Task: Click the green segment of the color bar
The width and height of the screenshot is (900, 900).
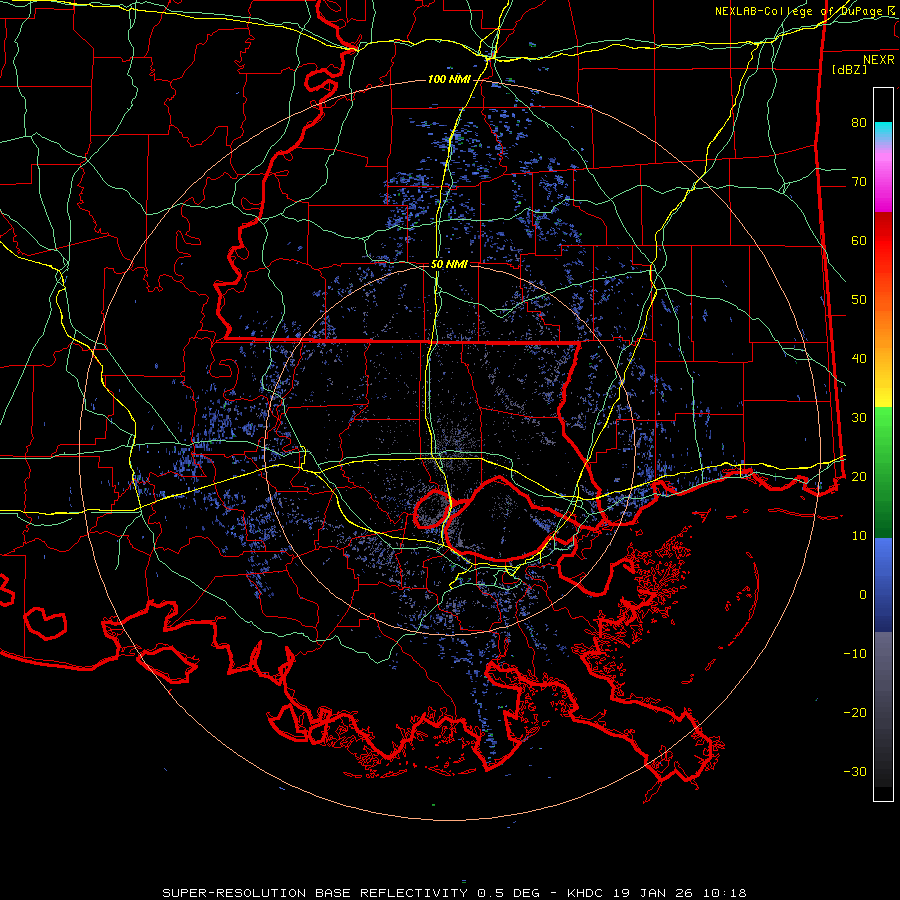Action: (883, 472)
